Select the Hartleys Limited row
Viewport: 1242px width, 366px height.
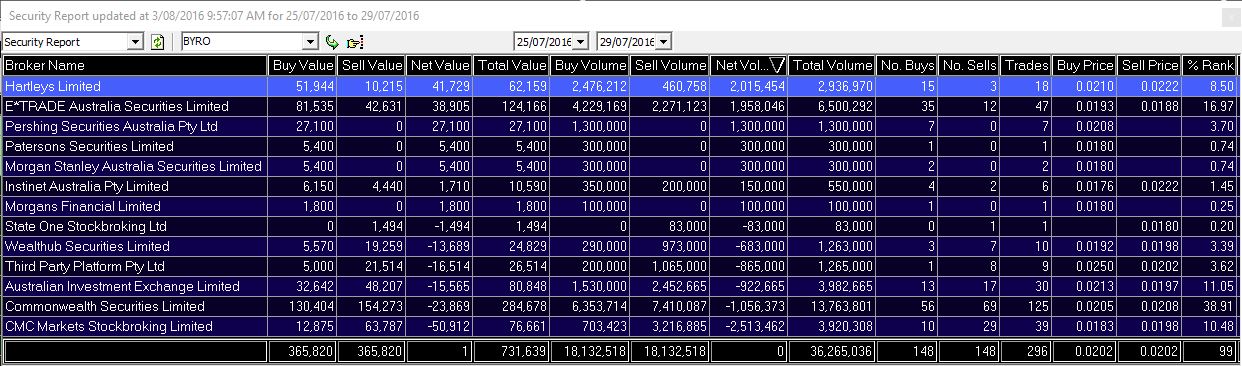pyautogui.click(x=620, y=87)
